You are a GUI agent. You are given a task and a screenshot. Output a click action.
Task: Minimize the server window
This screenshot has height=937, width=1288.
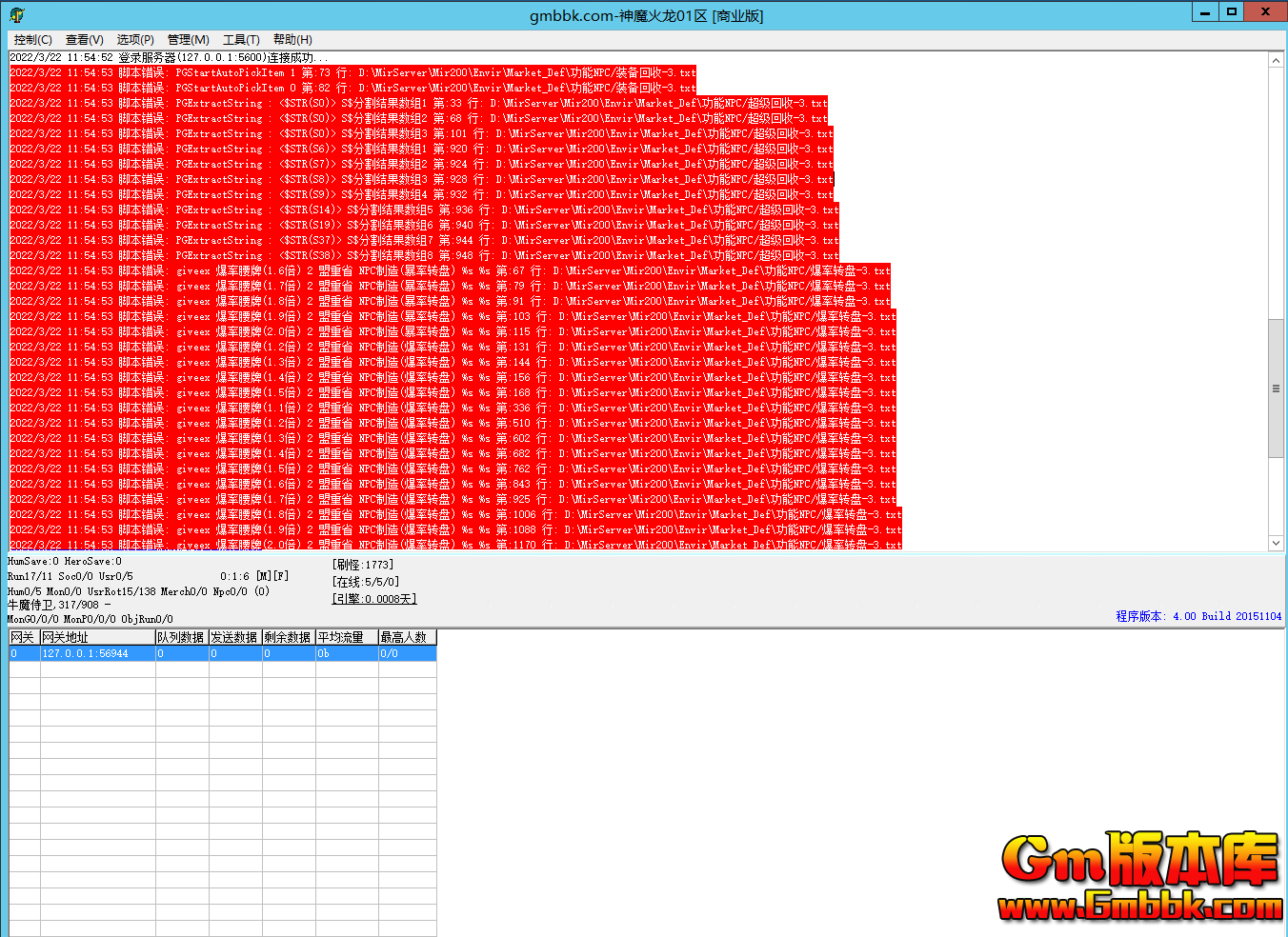tap(1205, 12)
